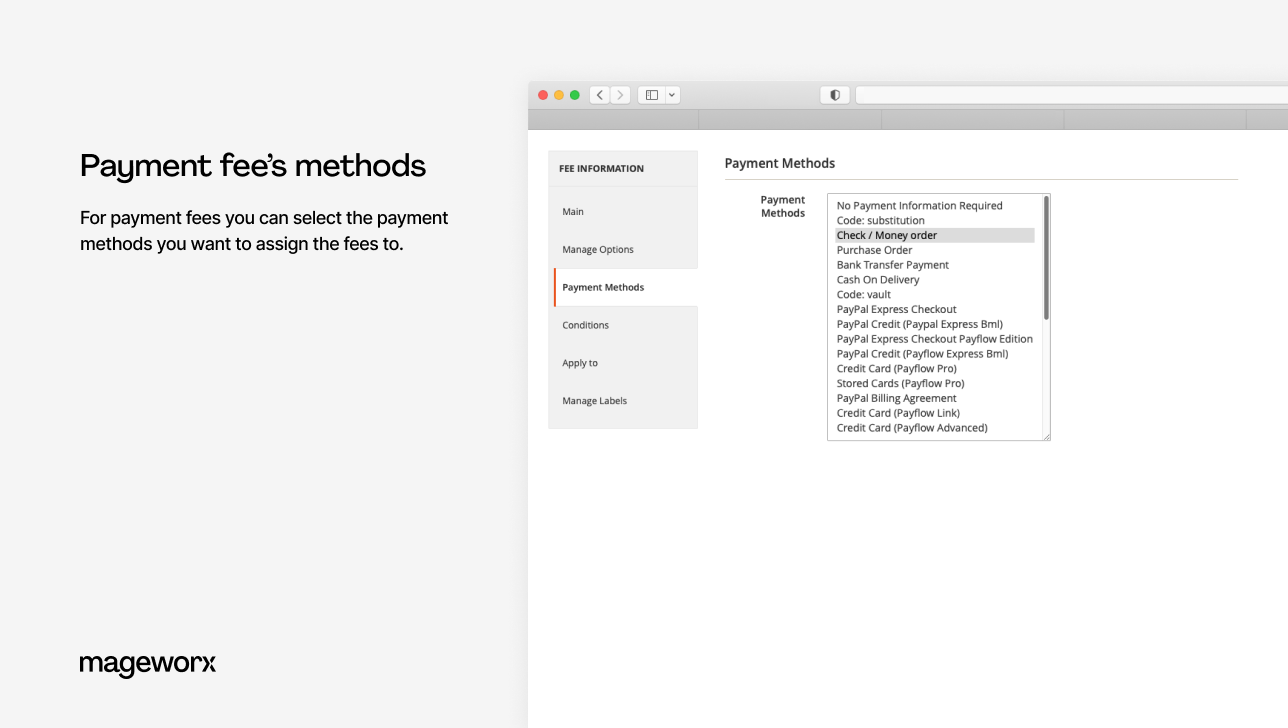This screenshot has height=728, width=1288.
Task: Click the FEE INFORMATION panel header
Action: [601, 168]
